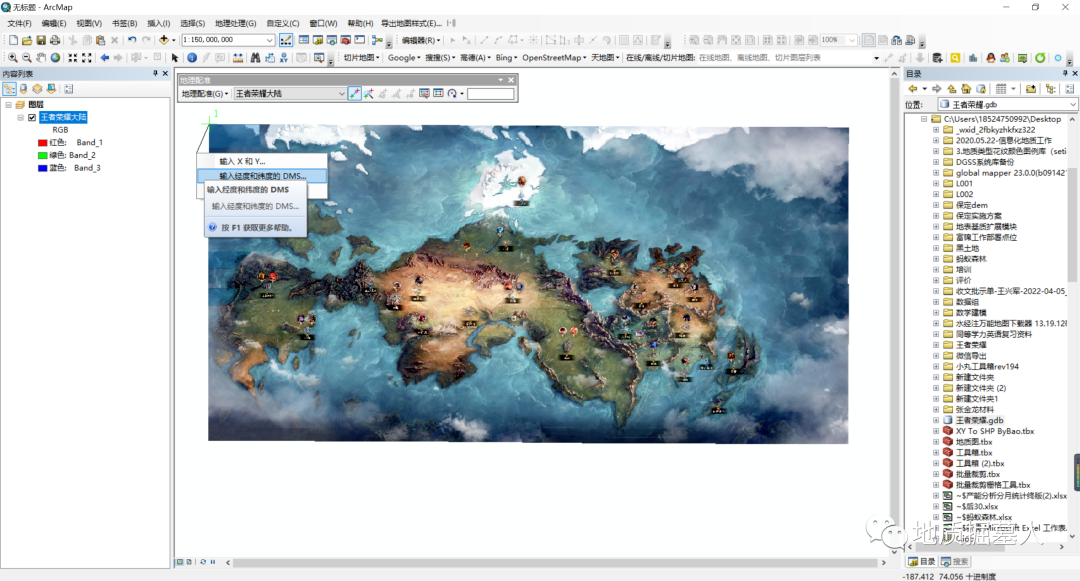List layers by drawing order
This screenshot has height=581, width=1080.
click(x=9, y=89)
